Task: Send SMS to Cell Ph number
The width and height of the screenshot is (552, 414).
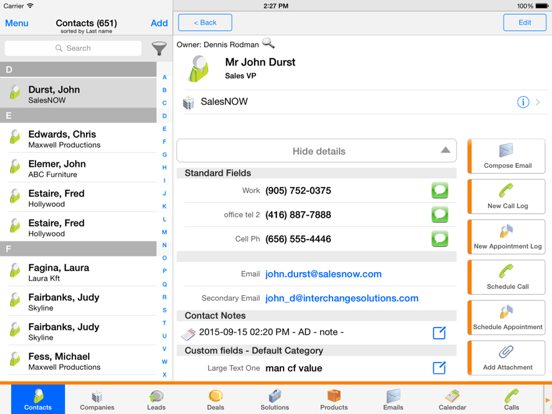Action: pyautogui.click(x=440, y=239)
